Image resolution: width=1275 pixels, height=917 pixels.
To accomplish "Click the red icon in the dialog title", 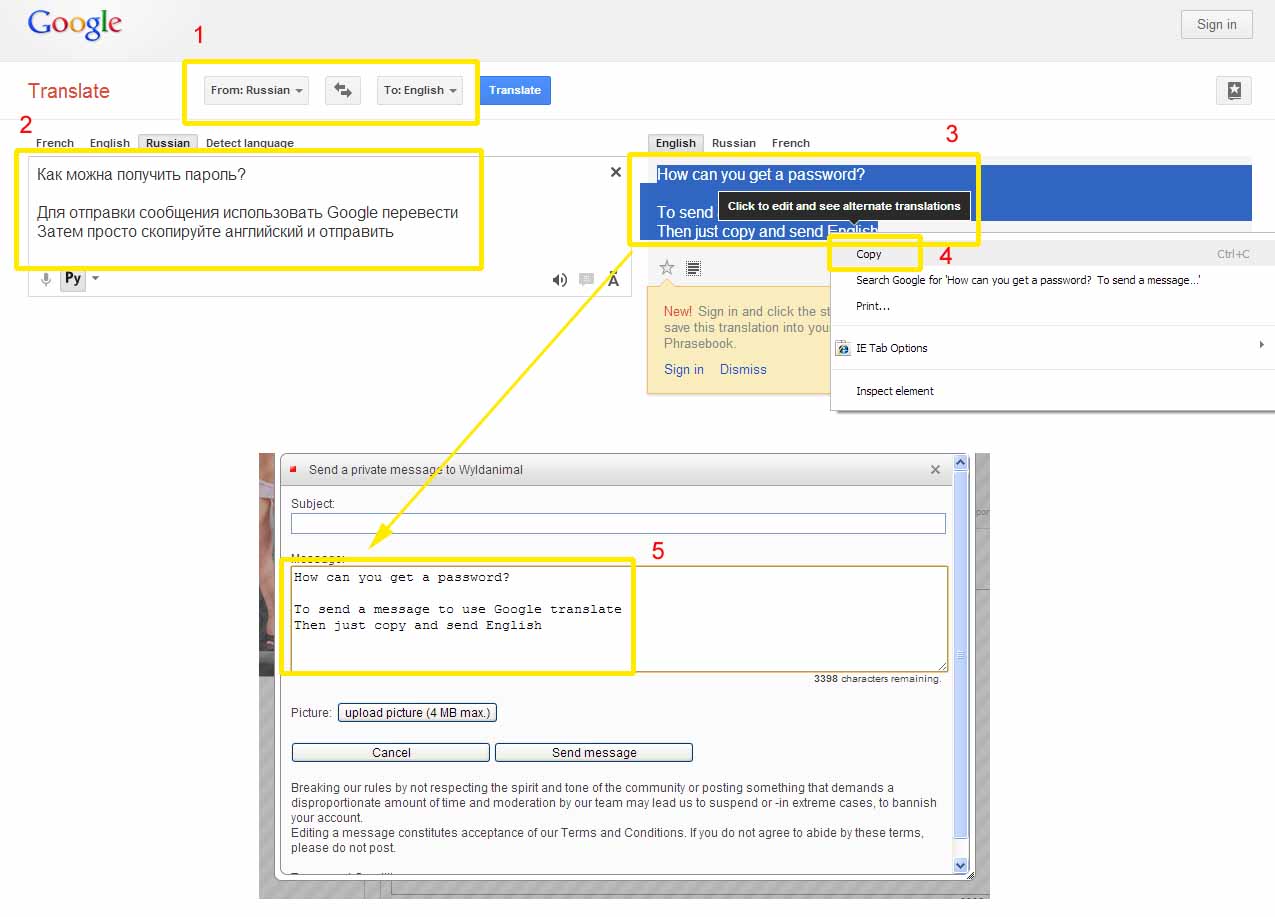I will tap(294, 469).
